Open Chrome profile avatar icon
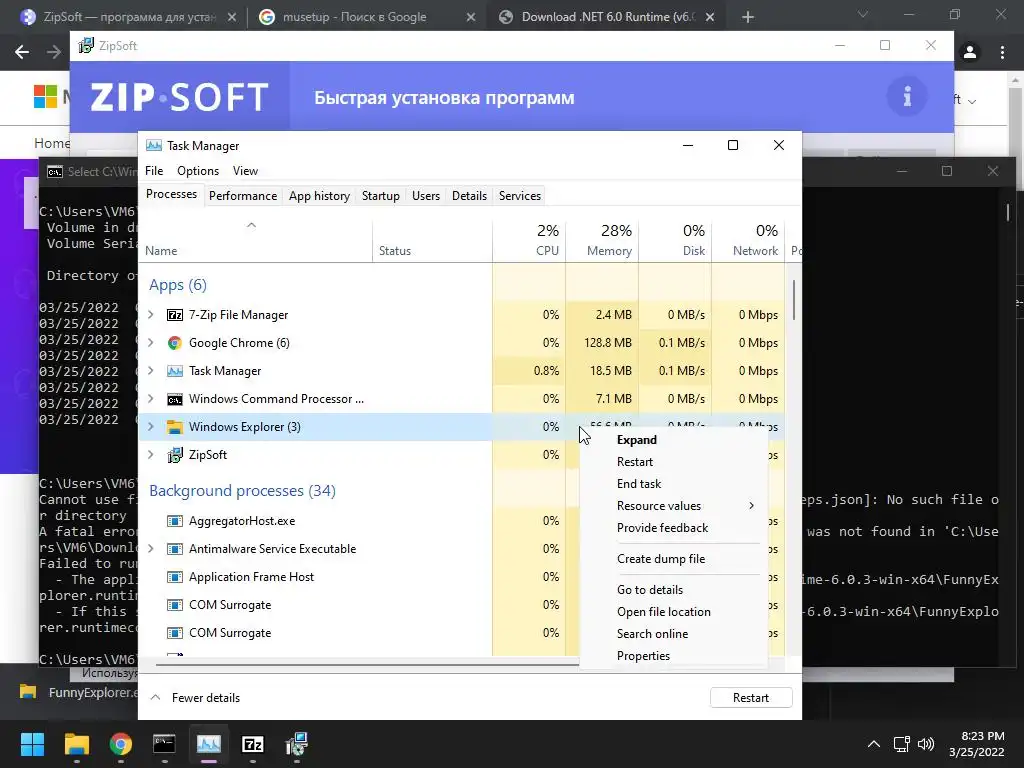The width and height of the screenshot is (1024, 768). tap(970, 52)
